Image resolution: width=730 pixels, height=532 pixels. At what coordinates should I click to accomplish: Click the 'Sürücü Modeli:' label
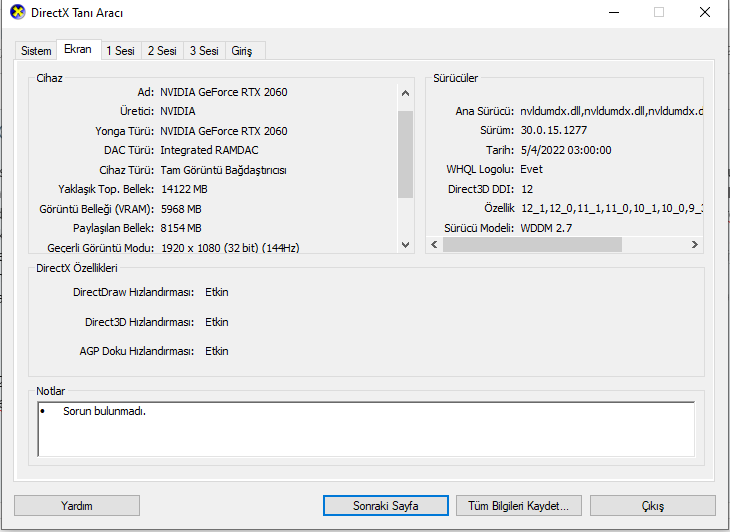479,228
